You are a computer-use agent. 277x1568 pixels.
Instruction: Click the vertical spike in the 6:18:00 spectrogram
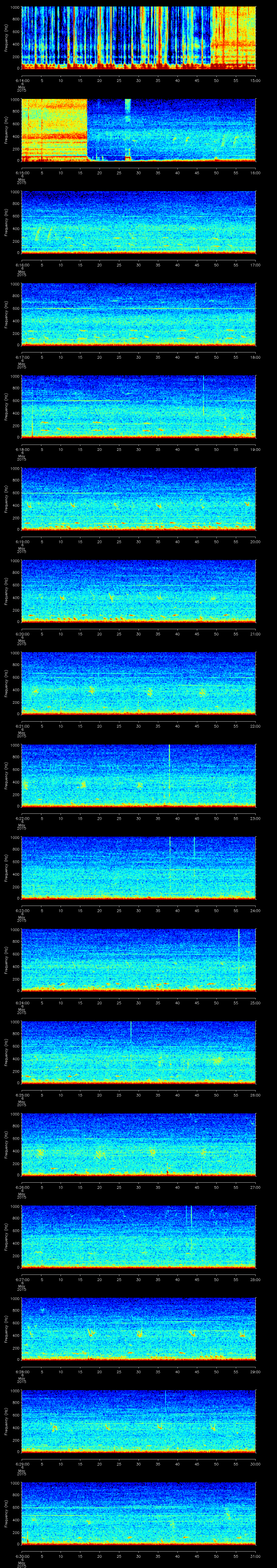click(203, 396)
